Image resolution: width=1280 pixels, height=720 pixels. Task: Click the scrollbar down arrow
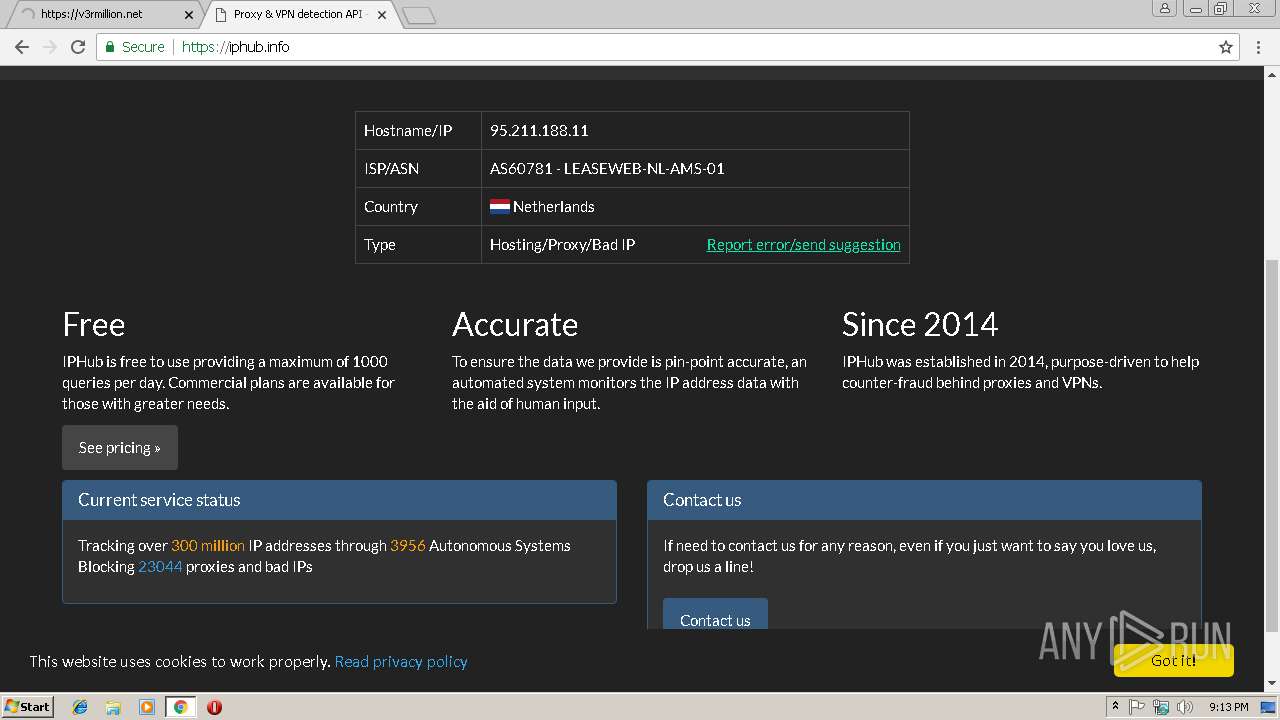(x=1272, y=683)
